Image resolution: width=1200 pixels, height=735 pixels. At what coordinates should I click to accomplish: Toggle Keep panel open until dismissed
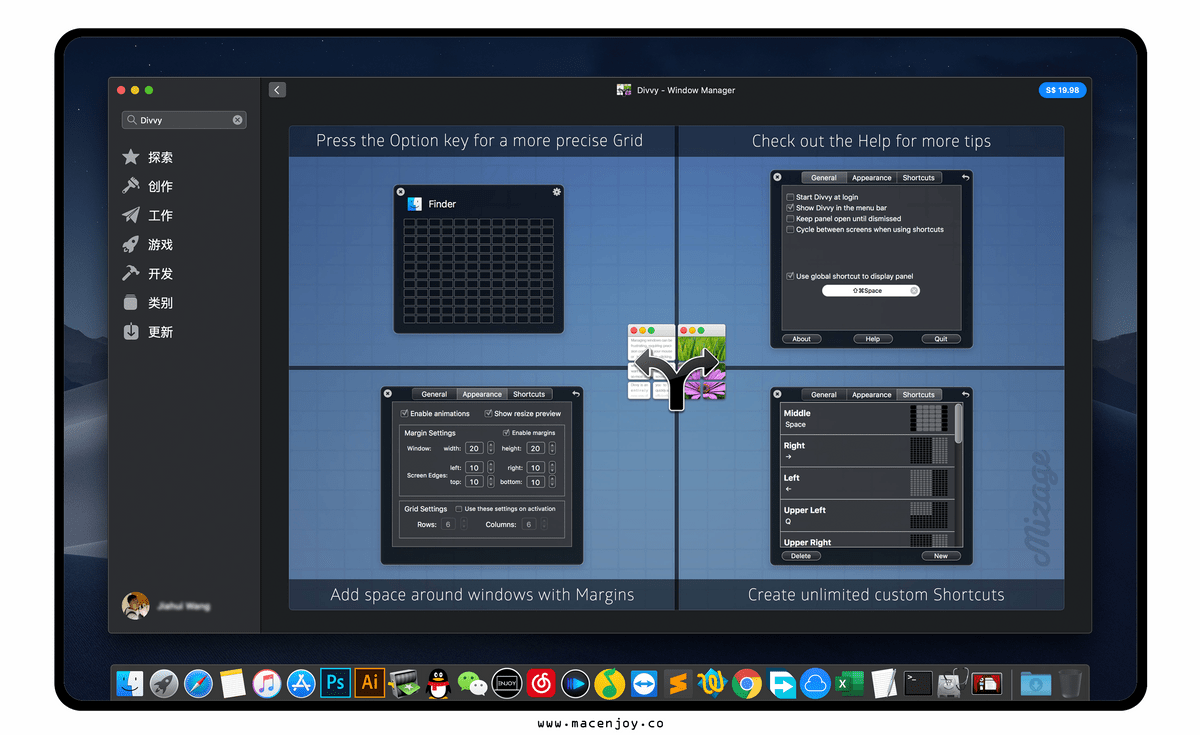click(x=791, y=218)
